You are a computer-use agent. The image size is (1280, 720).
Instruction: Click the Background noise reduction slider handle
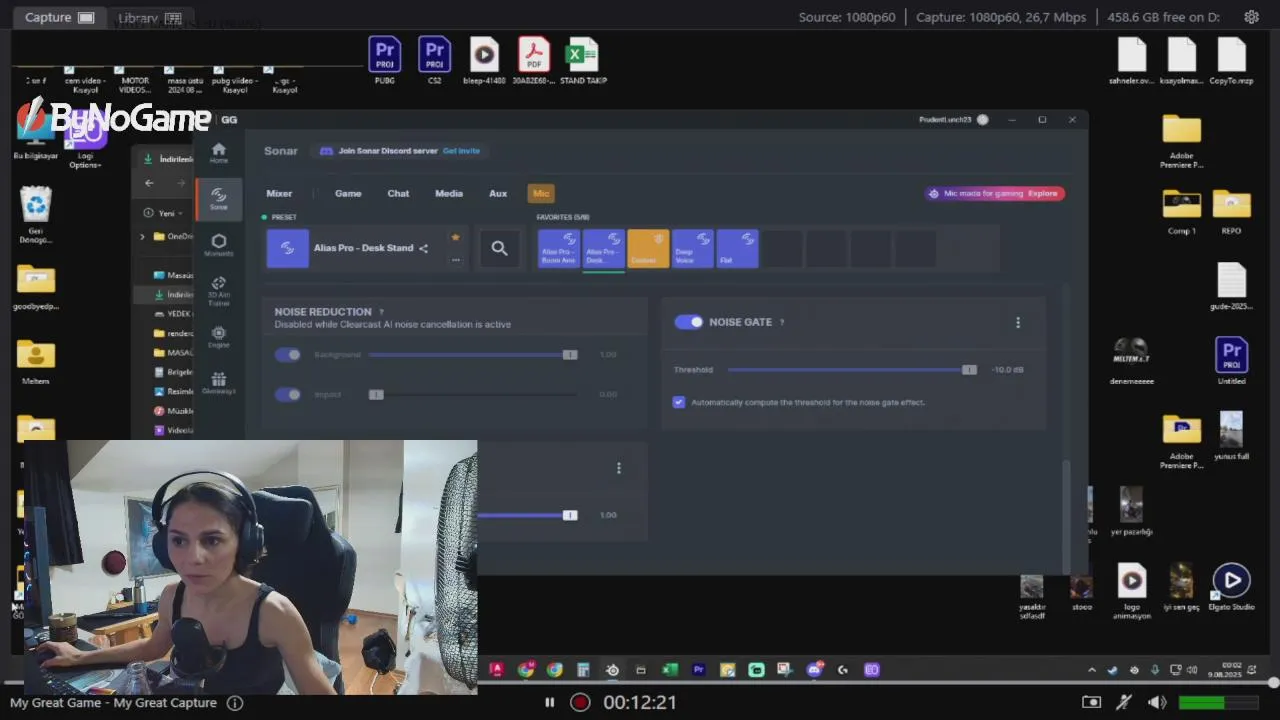(x=570, y=355)
